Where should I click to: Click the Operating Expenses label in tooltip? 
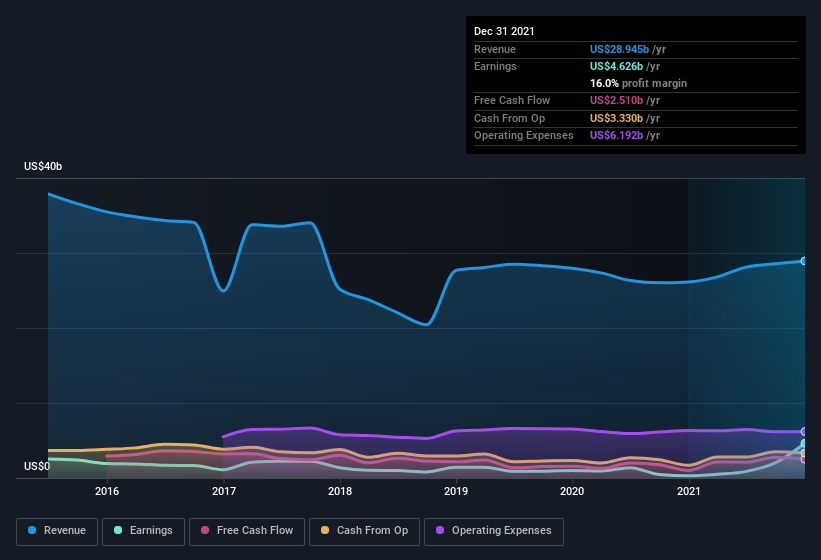pos(524,136)
